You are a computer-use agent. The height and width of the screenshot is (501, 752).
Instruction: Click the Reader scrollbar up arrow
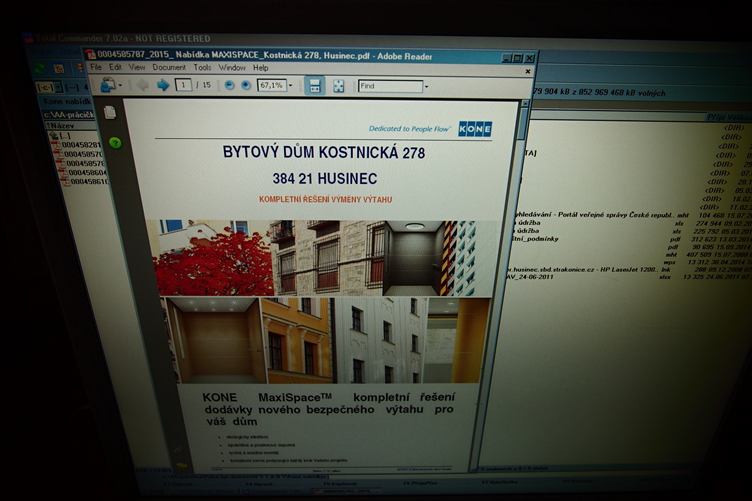(525, 103)
